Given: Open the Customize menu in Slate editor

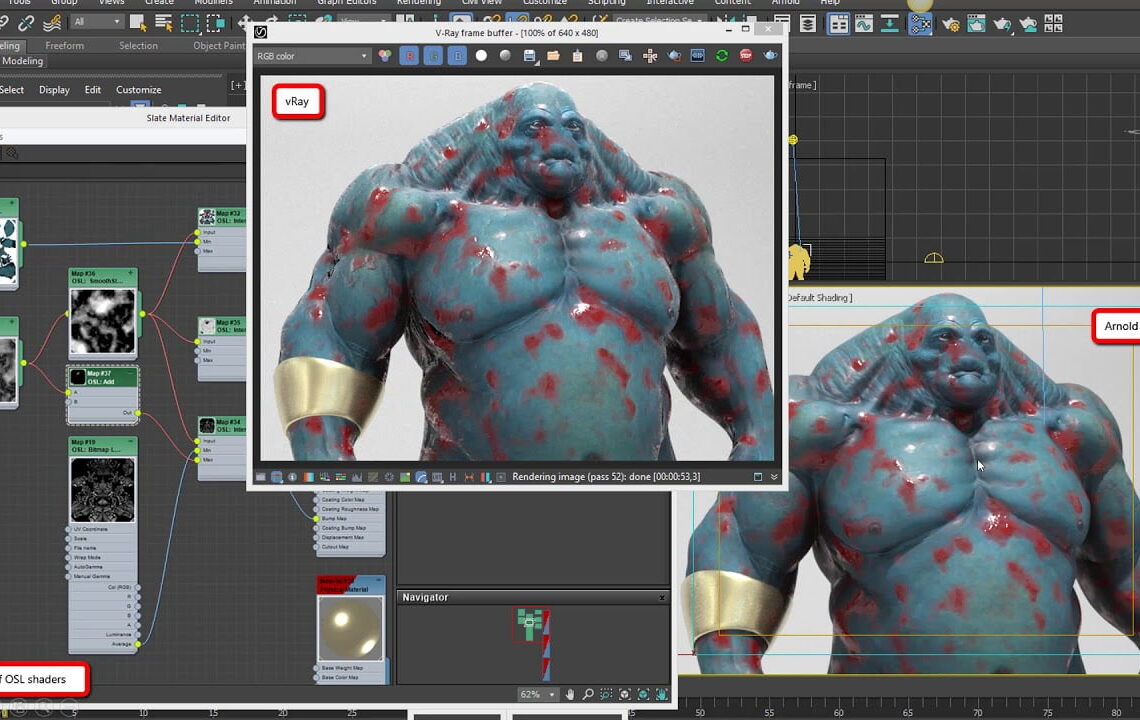Looking at the screenshot, I should click(x=138, y=90).
